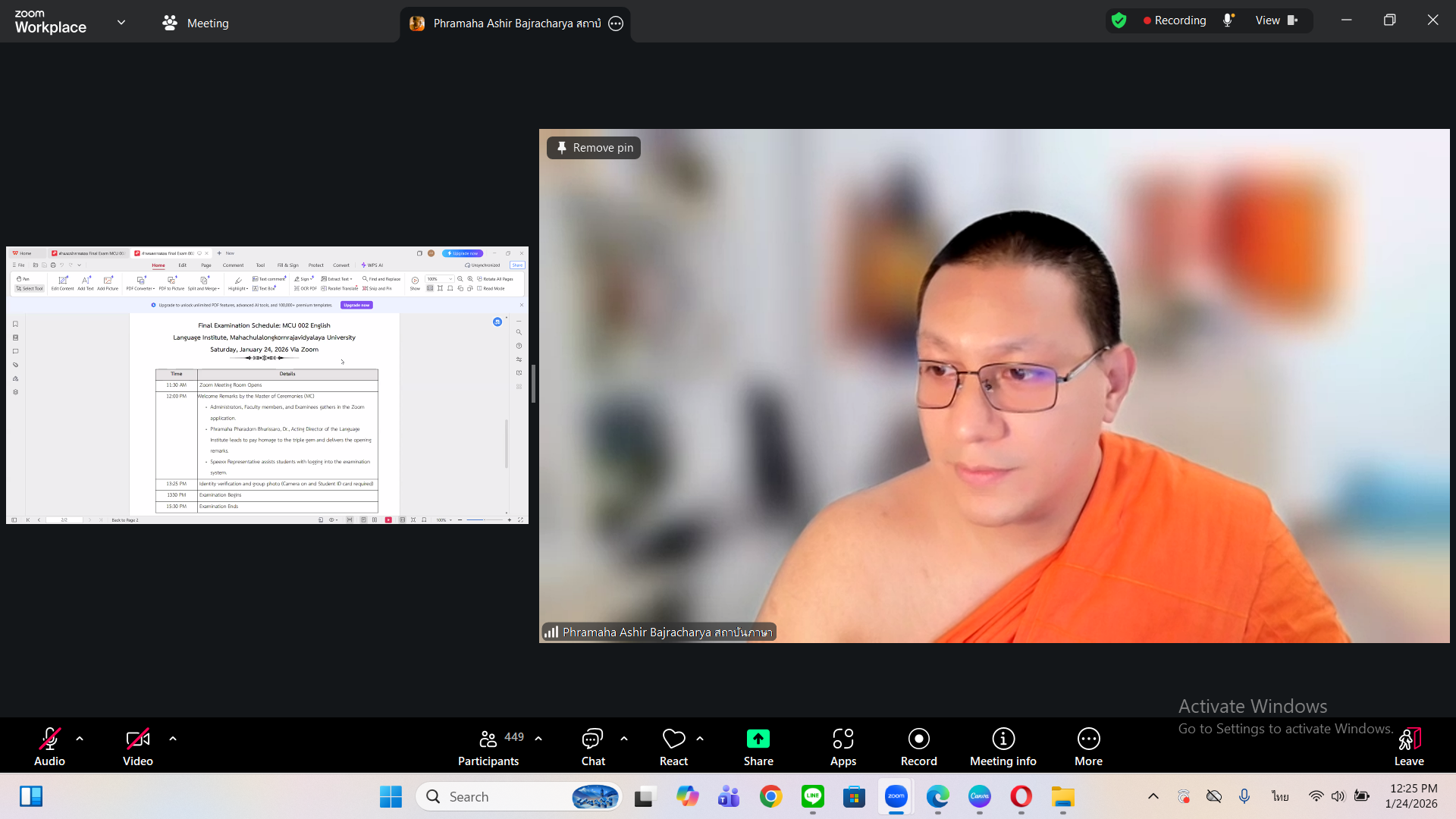This screenshot has width=1456, height=819.
Task: Remove pin from pinned video
Action: [594, 148]
